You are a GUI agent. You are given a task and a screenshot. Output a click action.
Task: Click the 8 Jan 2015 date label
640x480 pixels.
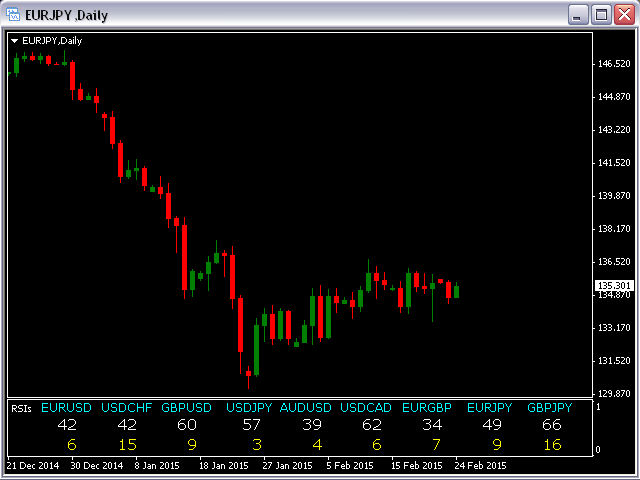[157, 466]
